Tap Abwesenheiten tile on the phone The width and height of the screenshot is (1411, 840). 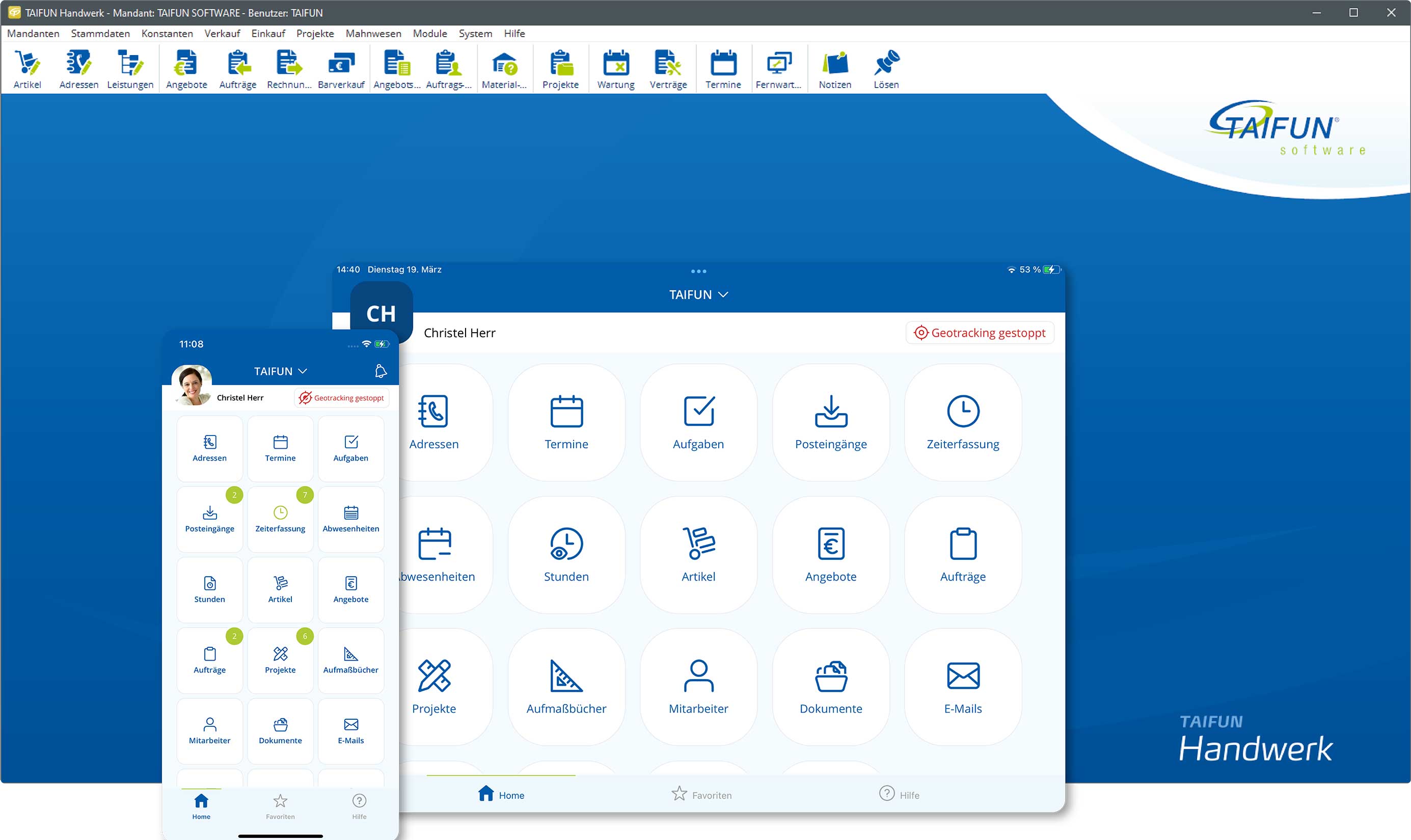point(351,519)
